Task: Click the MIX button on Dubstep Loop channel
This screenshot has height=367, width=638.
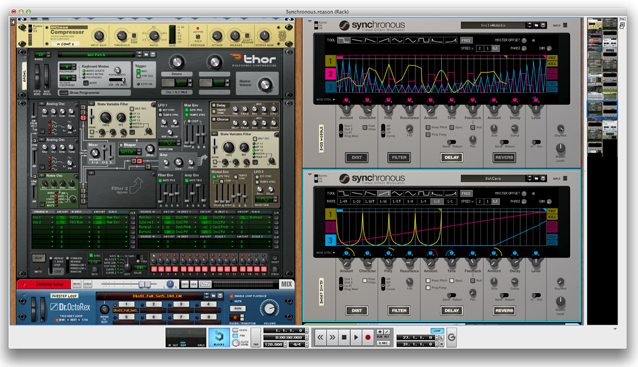Action: click(286, 284)
